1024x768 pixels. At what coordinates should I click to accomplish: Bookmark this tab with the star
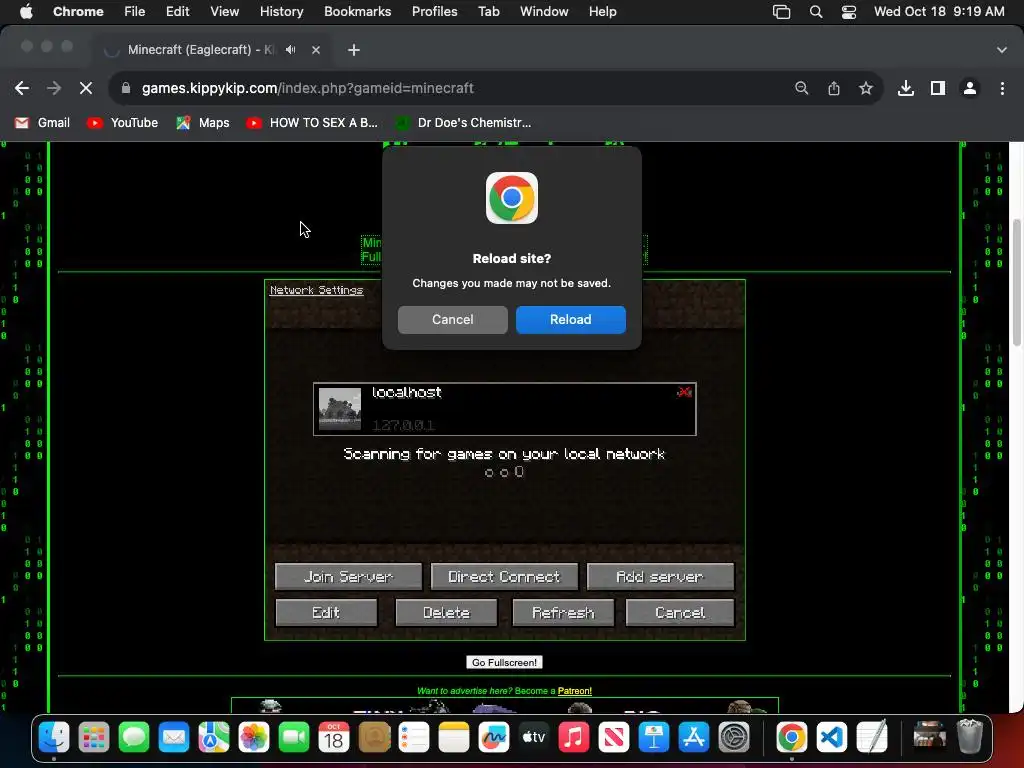[866, 88]
